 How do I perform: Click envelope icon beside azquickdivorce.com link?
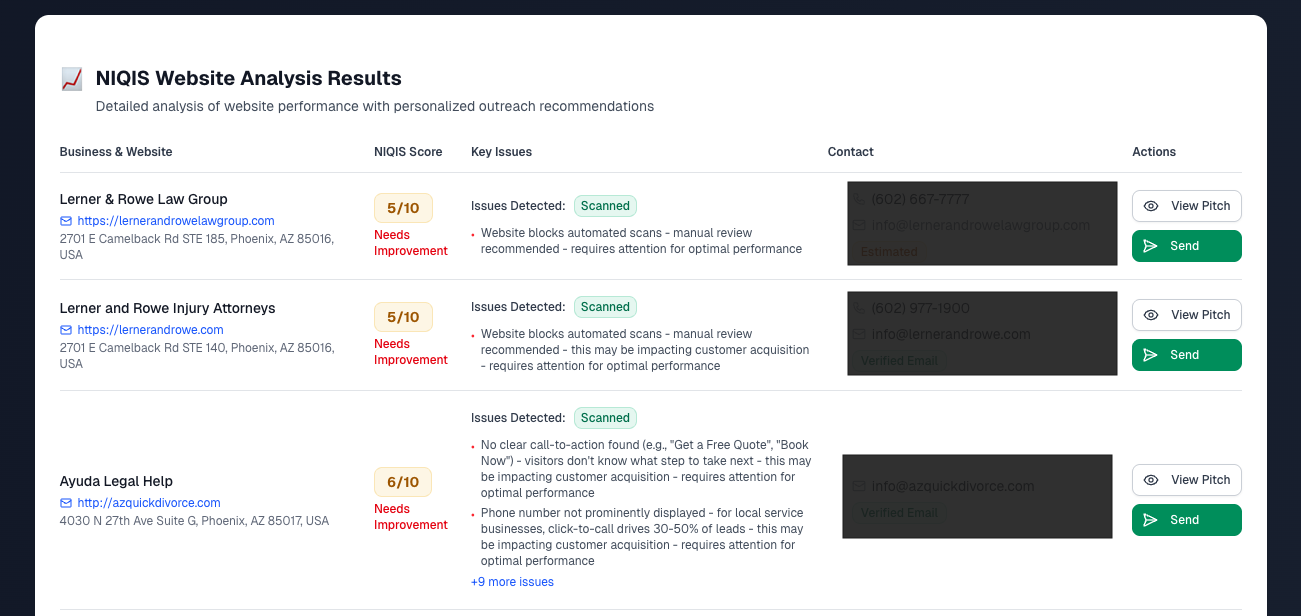66,503
